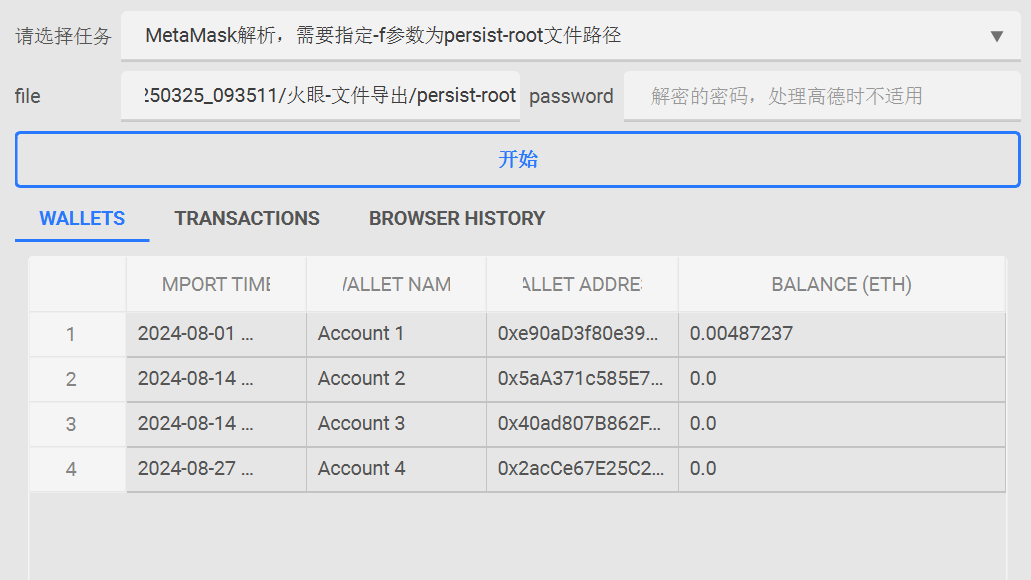Click Account 2's 2024-08-14 import time
The width and height of the screenshot is (1031, 580).
click(x=216, y=379)
